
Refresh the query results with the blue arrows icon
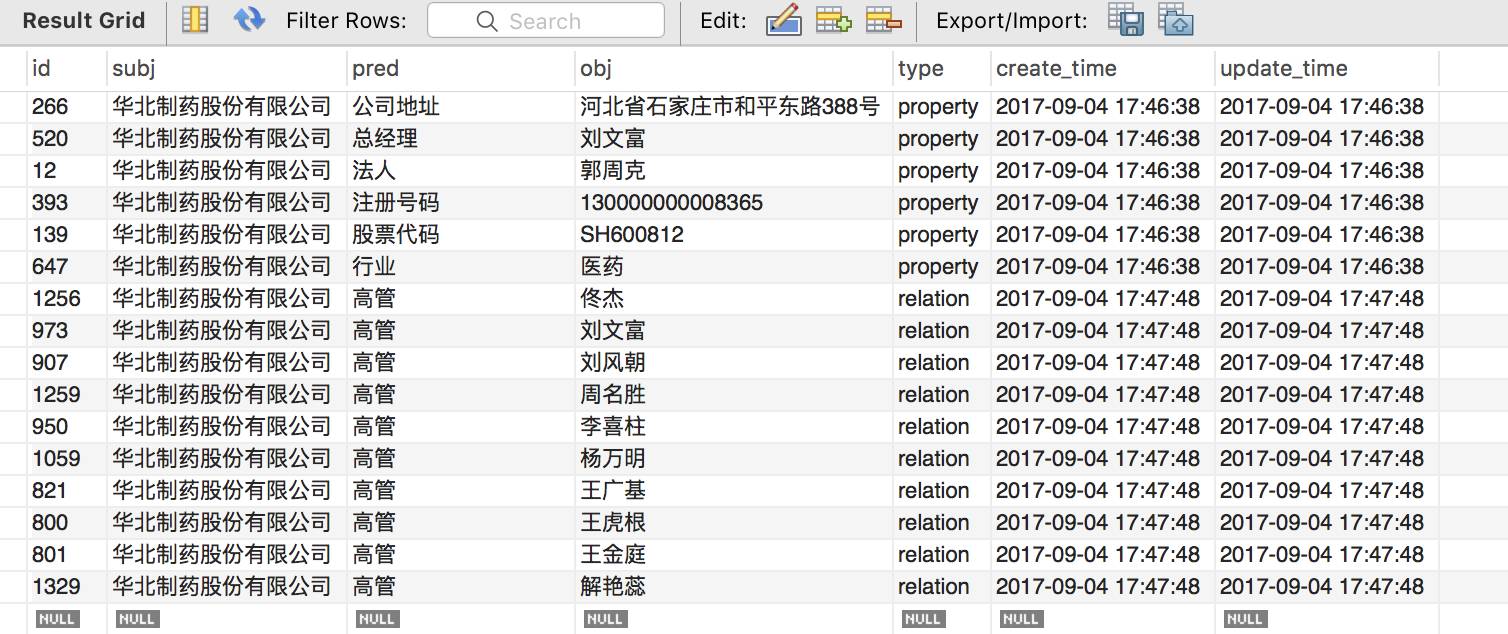click(x=249, y=20)
